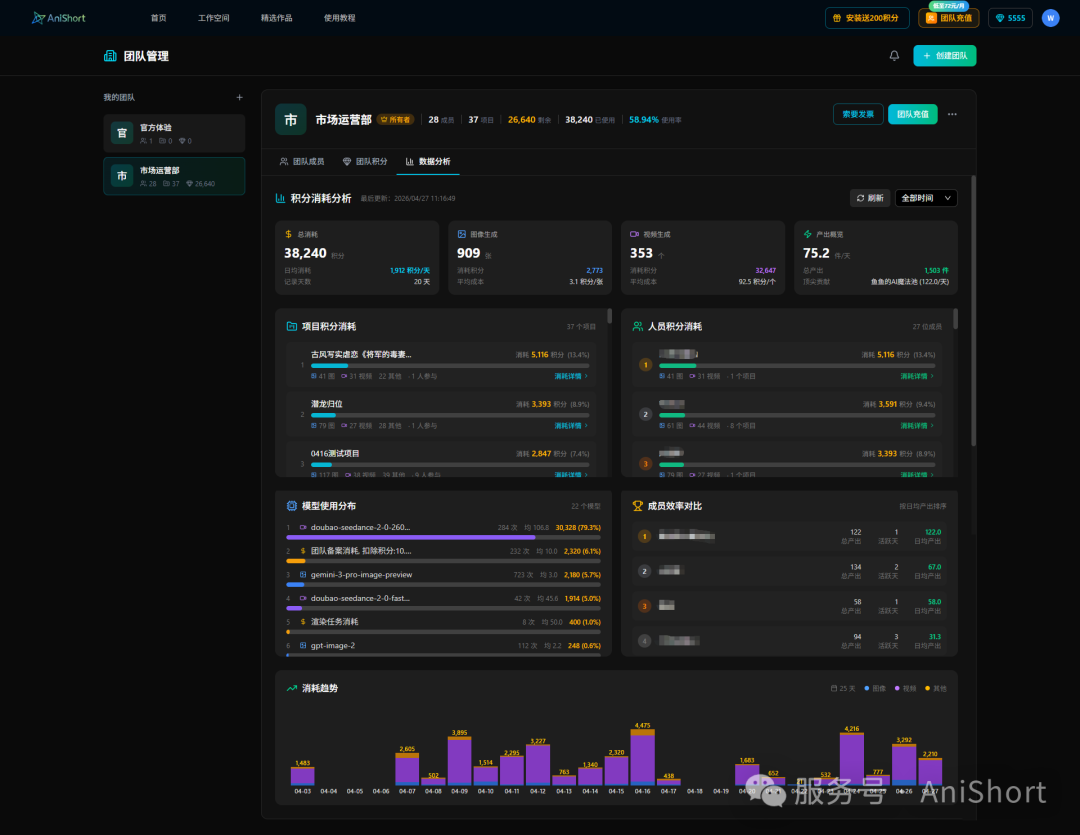Screen dimensions: 1080x835
Task: Click 团队充值 beside 索要发票
Action: point(913,114)
